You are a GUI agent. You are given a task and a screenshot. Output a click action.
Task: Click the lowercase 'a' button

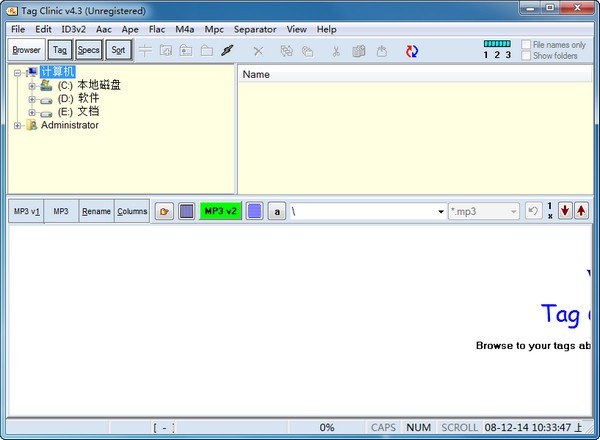point(277,211)
